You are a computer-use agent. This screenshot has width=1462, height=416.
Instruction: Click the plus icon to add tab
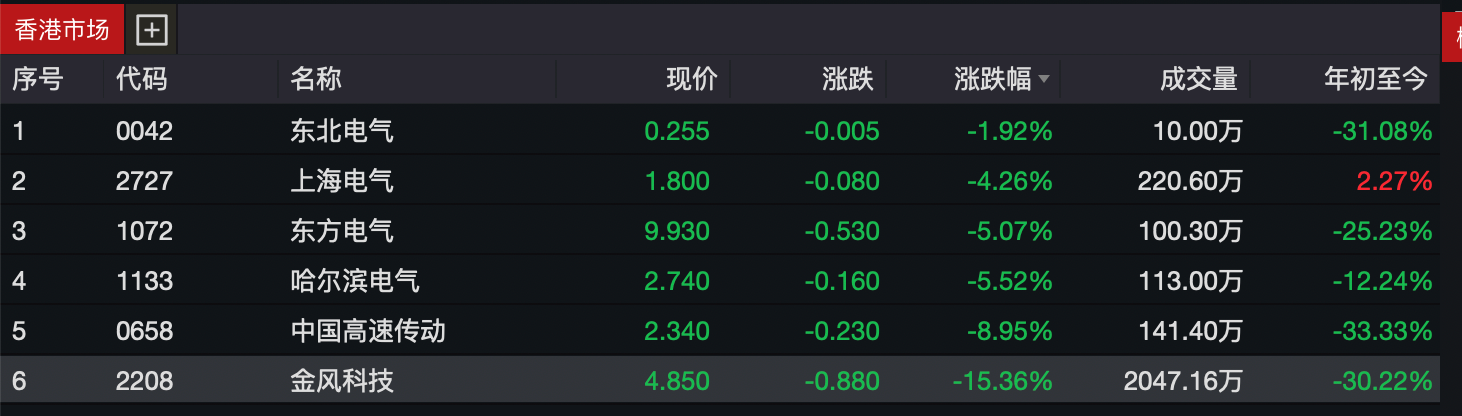click(152, 30)
